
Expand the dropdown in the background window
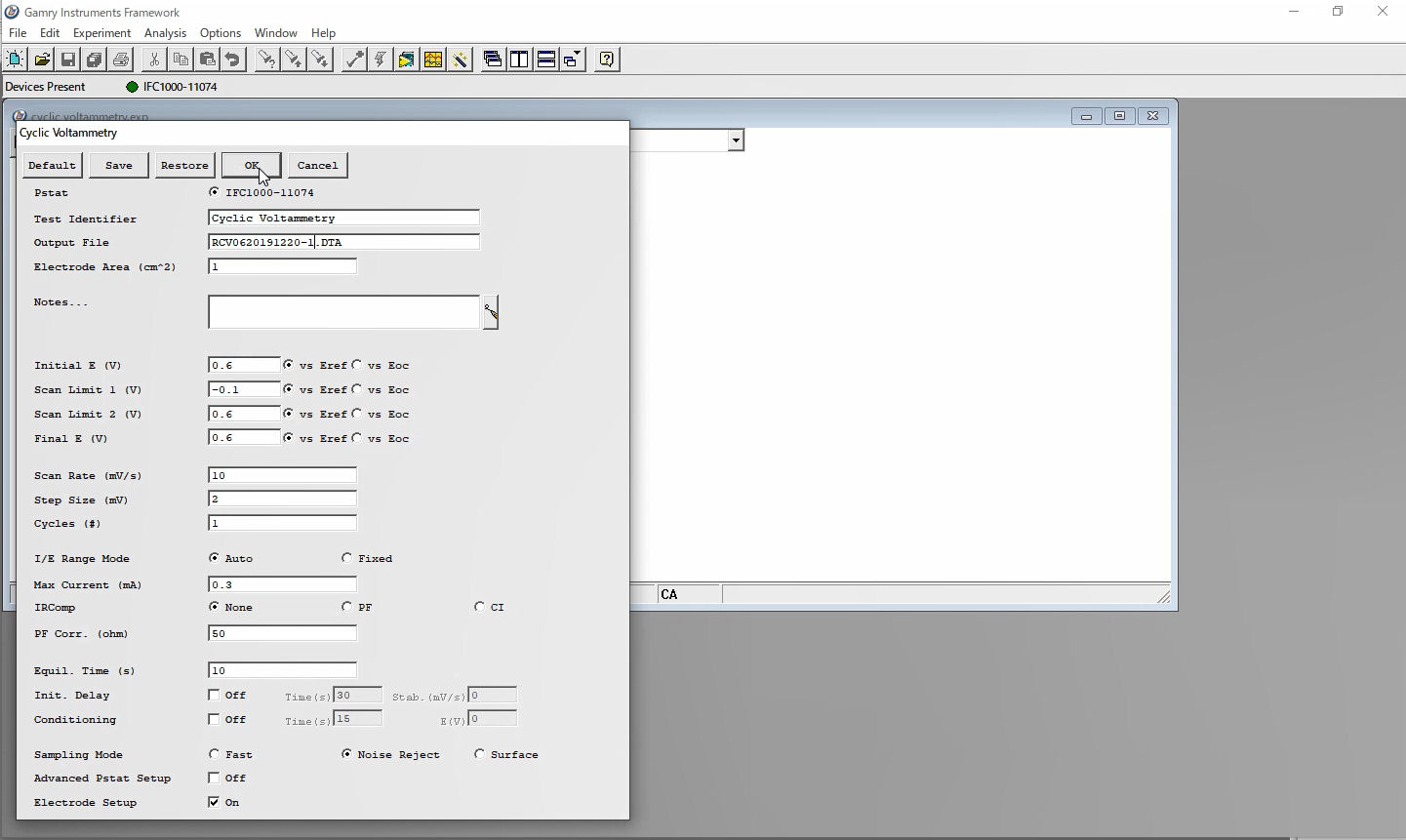coord(736,140)
